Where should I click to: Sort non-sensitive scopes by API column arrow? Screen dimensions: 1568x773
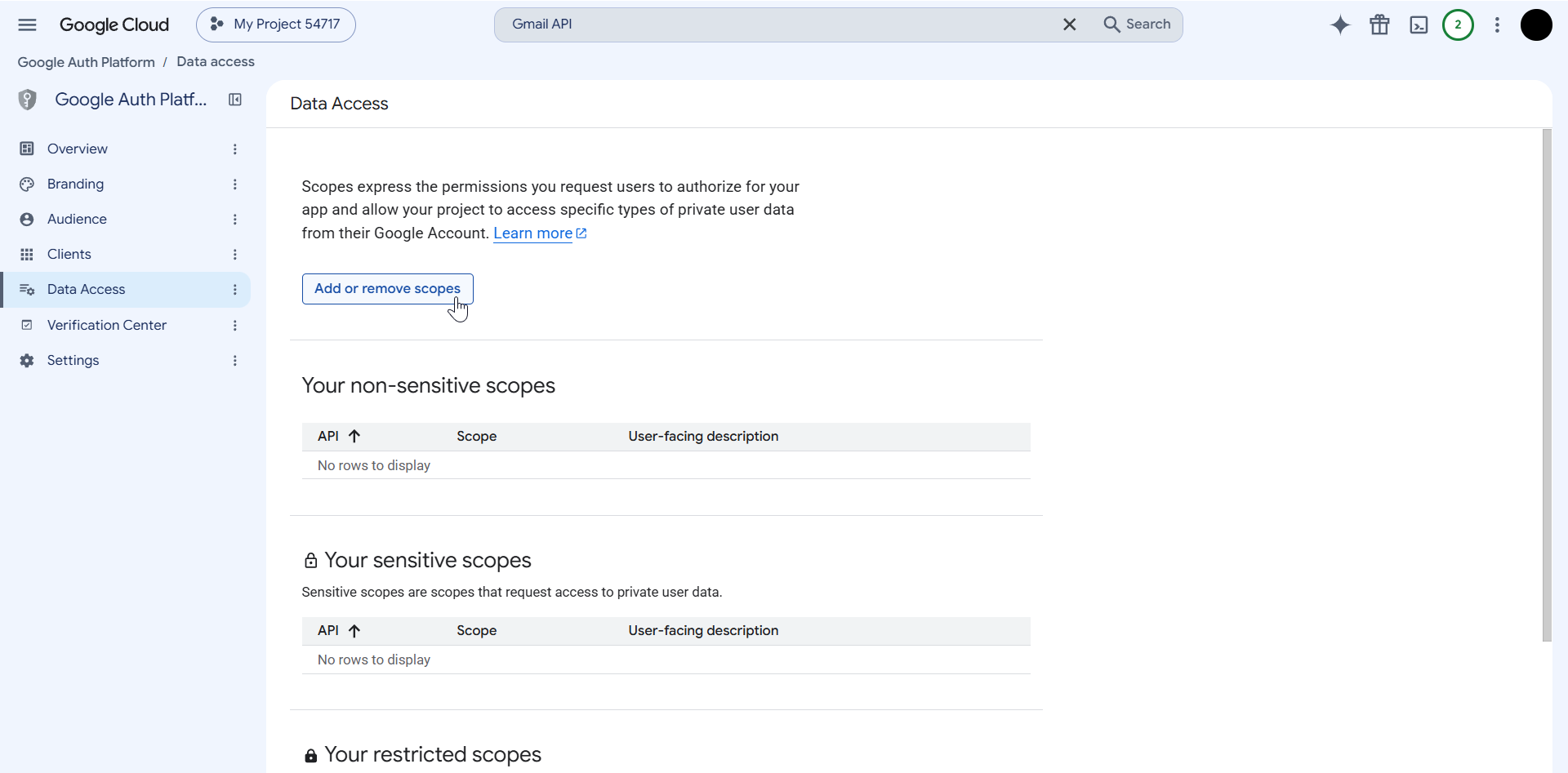tap(354, 436)
